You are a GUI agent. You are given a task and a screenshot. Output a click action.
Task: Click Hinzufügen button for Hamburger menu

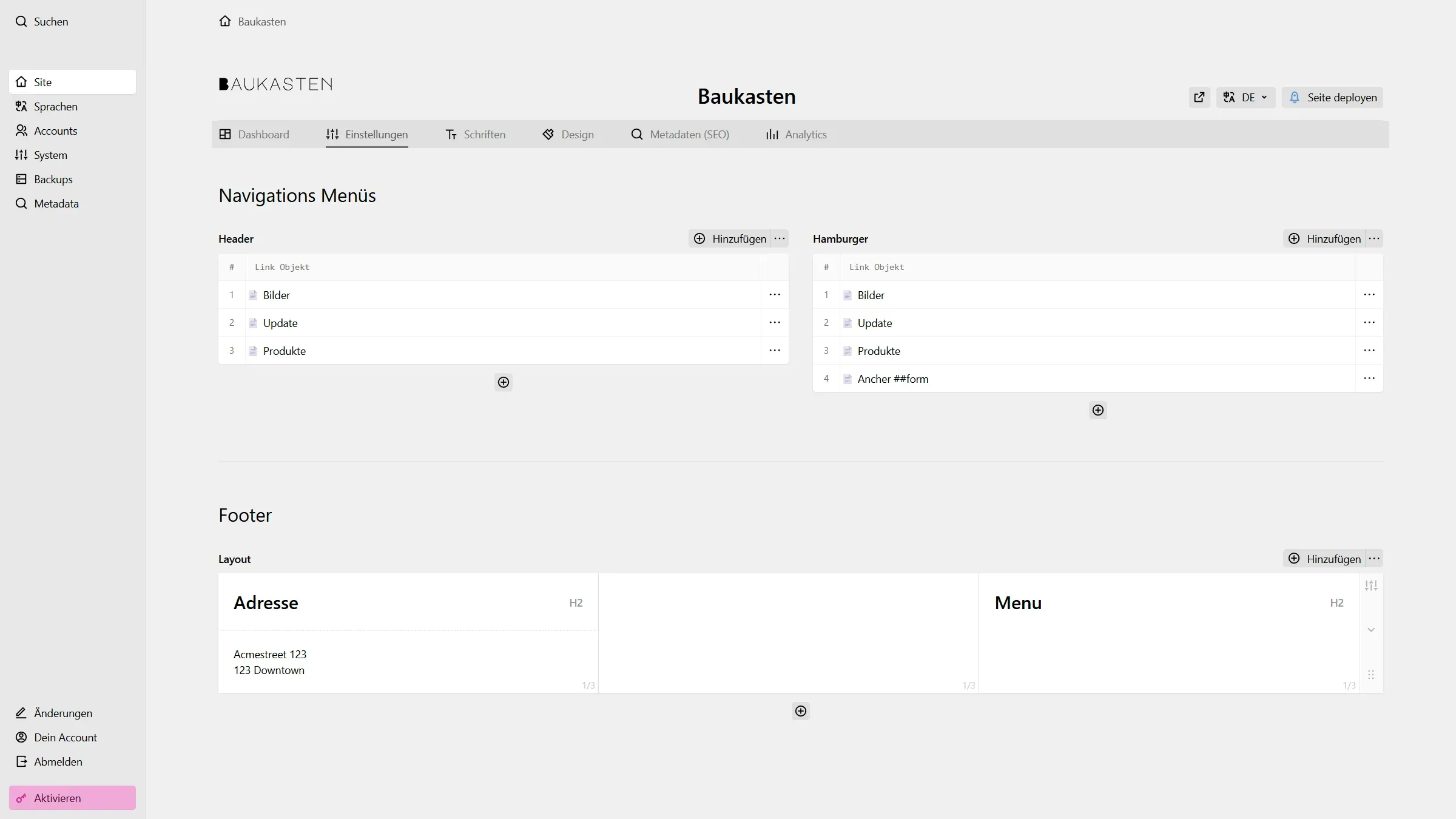point(1326,238)
